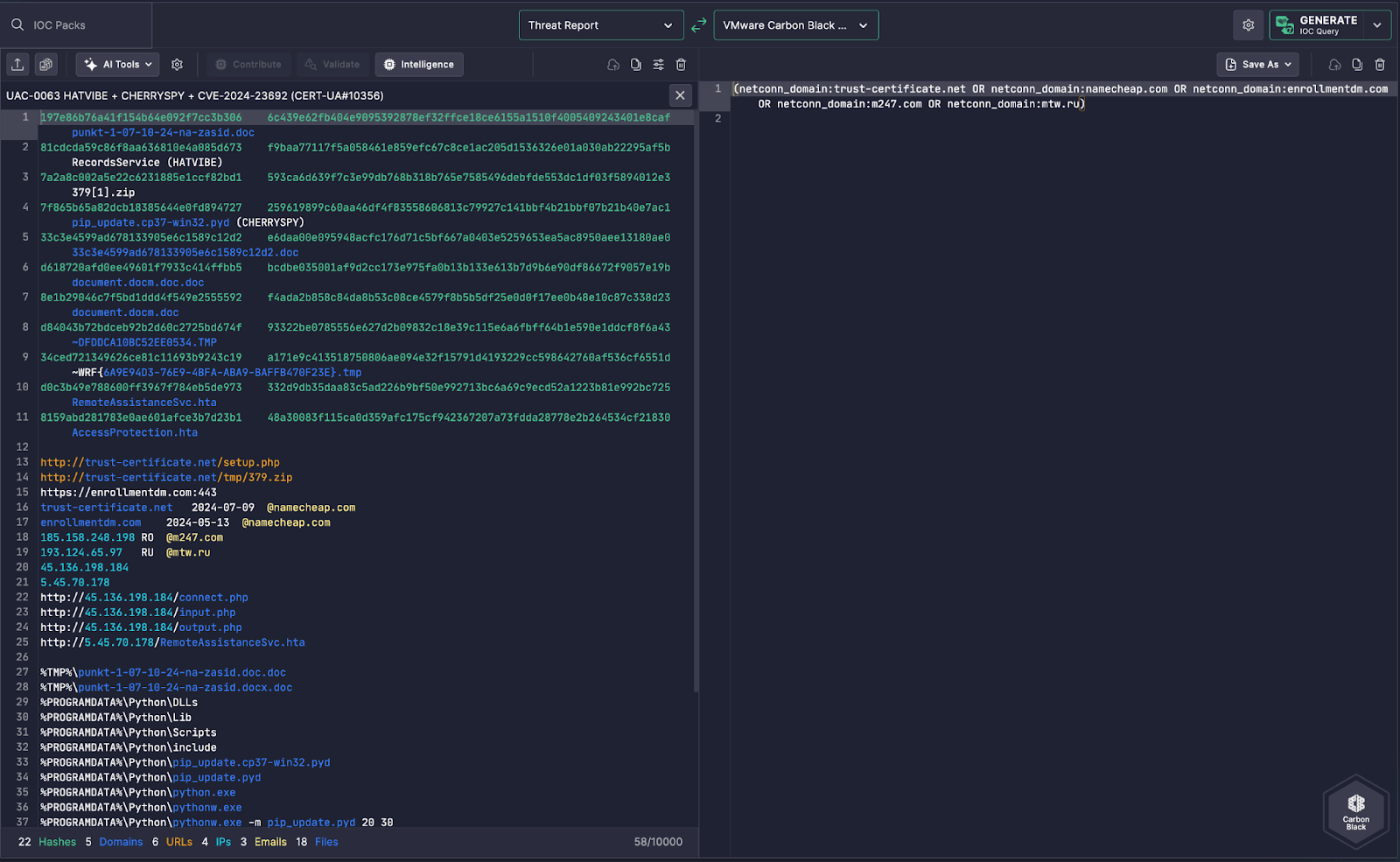1400x862 pixels.
Task: Click the ~DFDDCA10BC52EE0534.TMP filename
Action: (x=144, y=342)
